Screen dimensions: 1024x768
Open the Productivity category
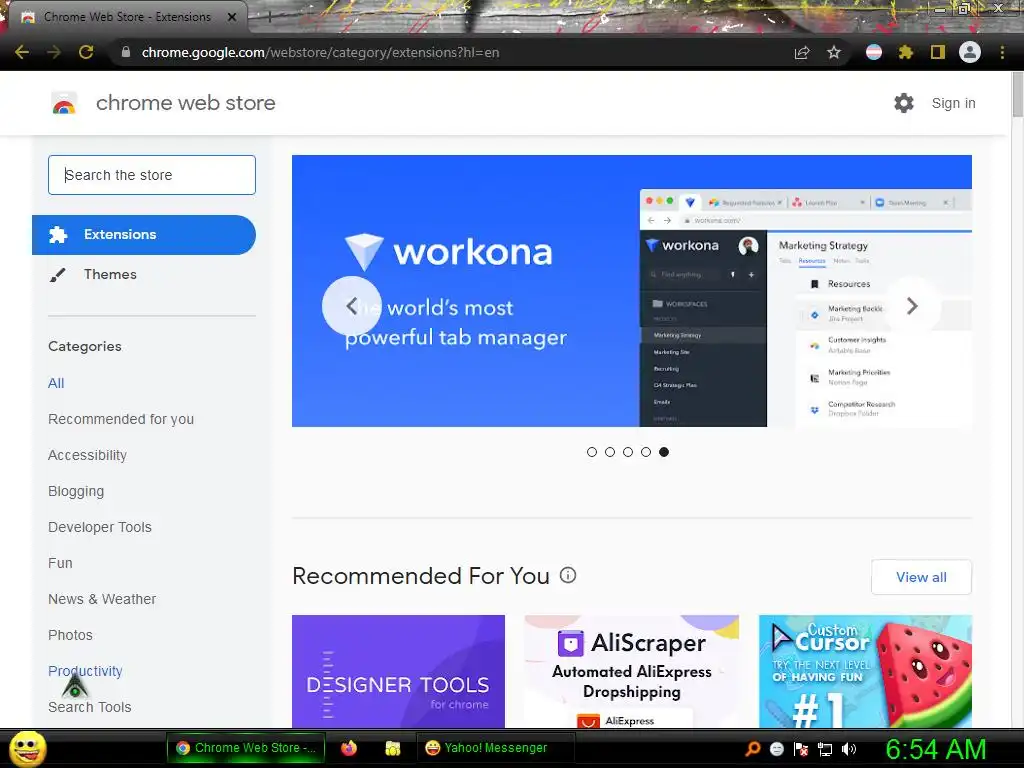point(85,671)
